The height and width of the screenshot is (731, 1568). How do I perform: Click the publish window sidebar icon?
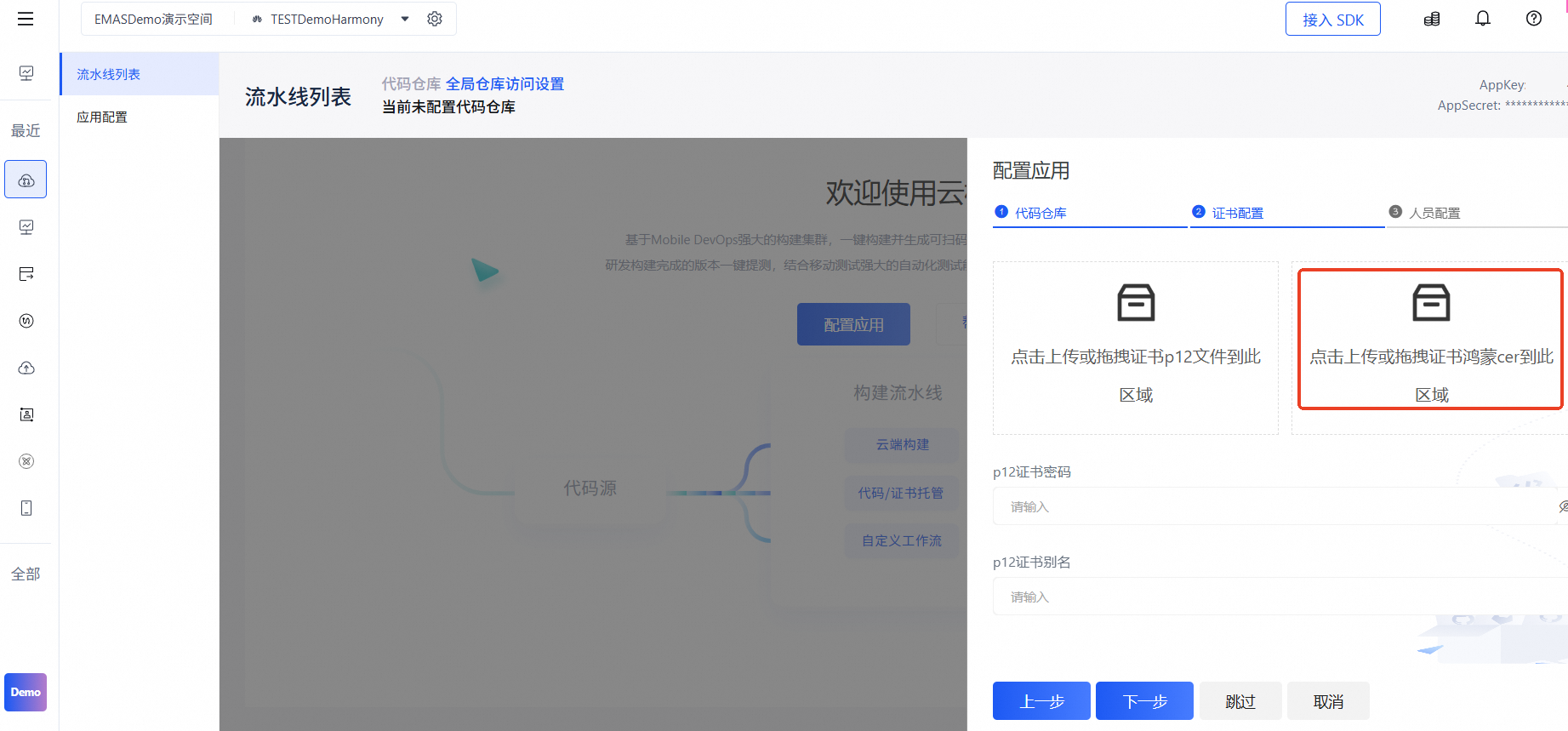tap(26, 274)
